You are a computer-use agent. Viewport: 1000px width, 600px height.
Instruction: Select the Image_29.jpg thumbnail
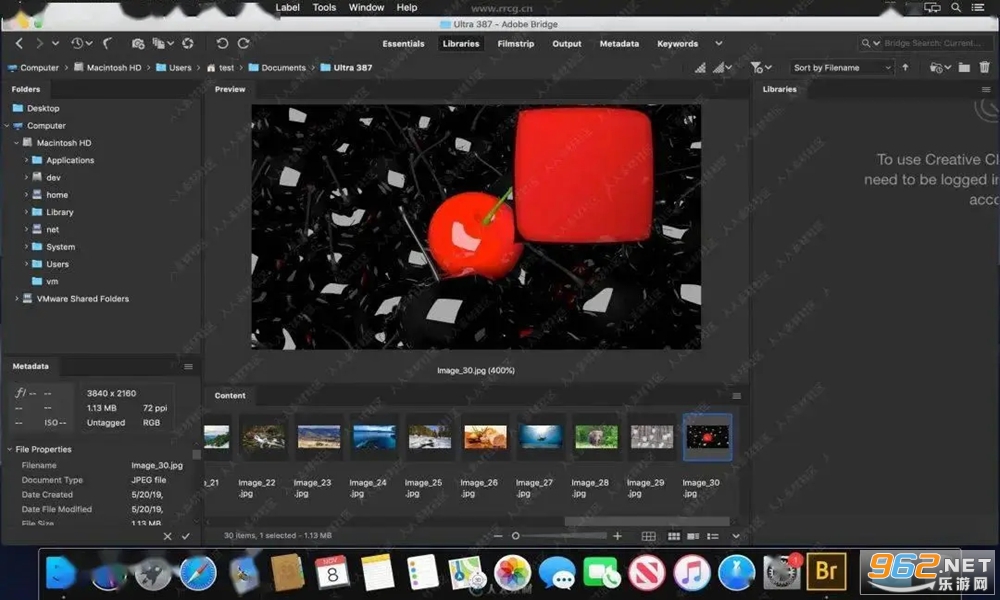coord(652,437)
